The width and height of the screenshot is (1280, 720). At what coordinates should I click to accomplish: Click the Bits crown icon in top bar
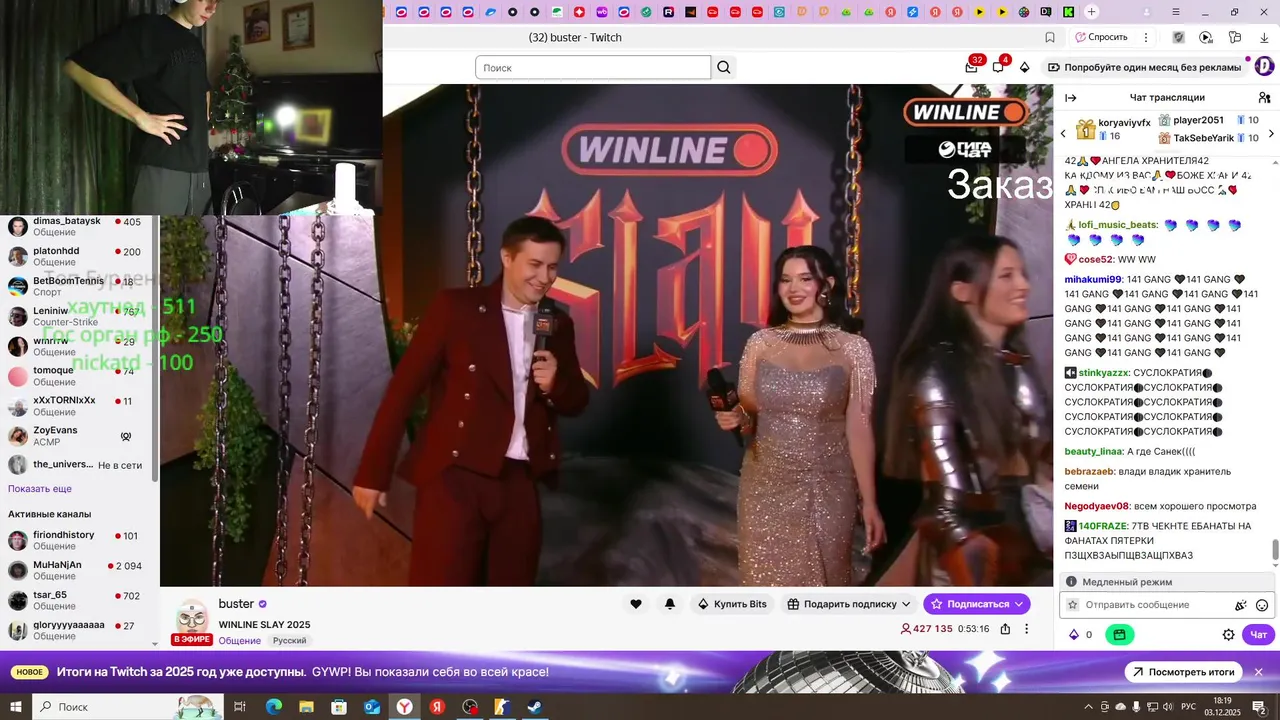click(1024, 67)
